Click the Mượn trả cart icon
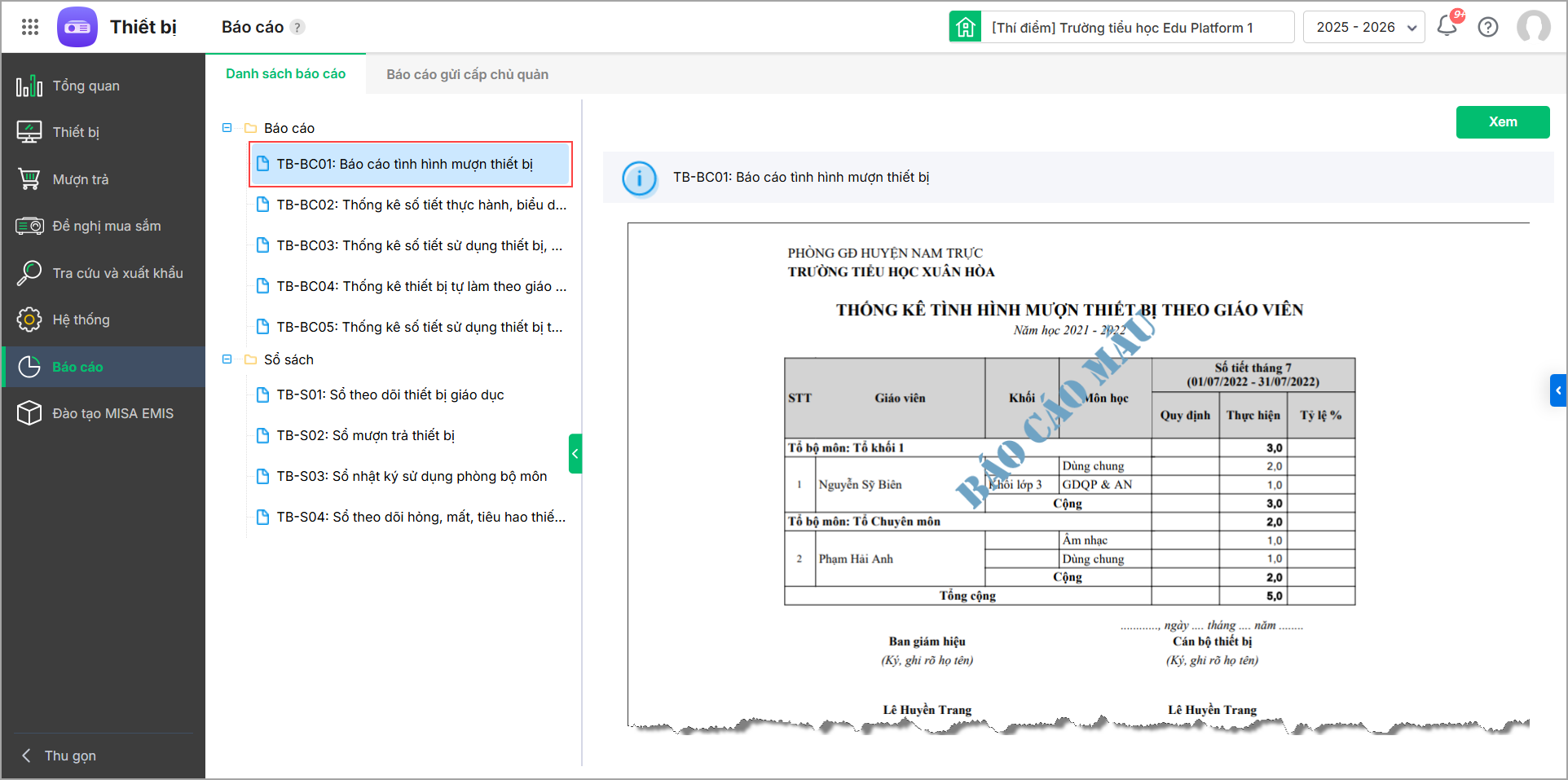 click(29, 179)
